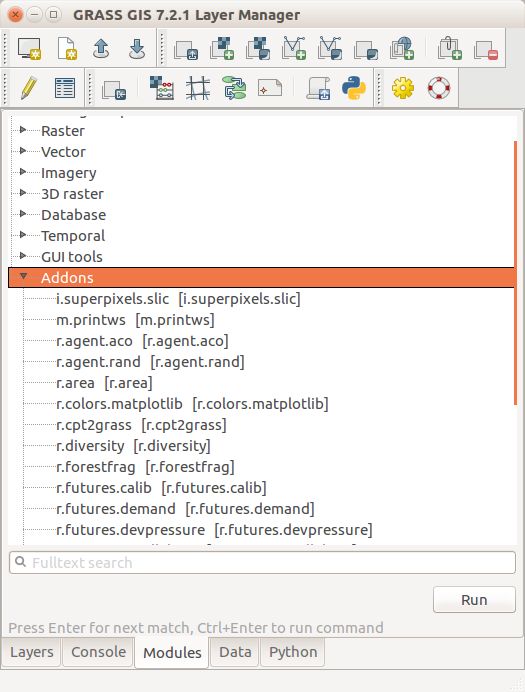
Task: Click the Addons category row
Action: (261, 278)
